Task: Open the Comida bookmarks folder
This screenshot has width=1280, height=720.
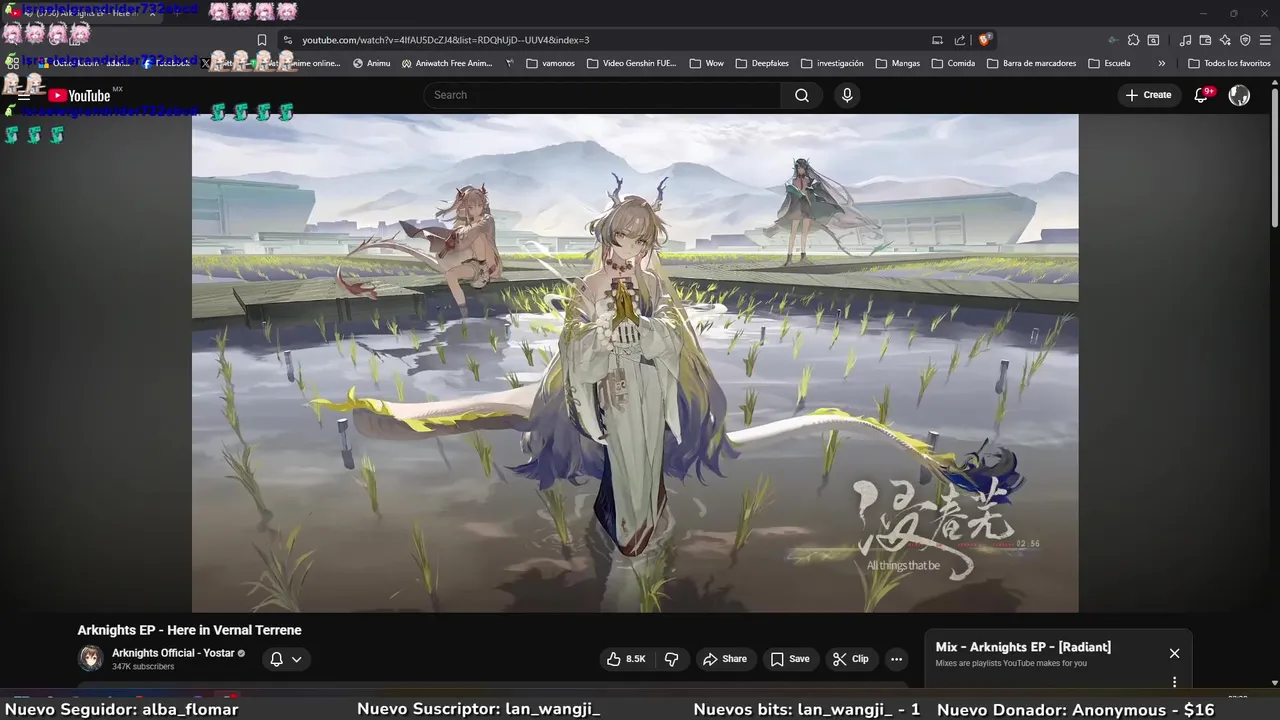Action: point(953,63)
